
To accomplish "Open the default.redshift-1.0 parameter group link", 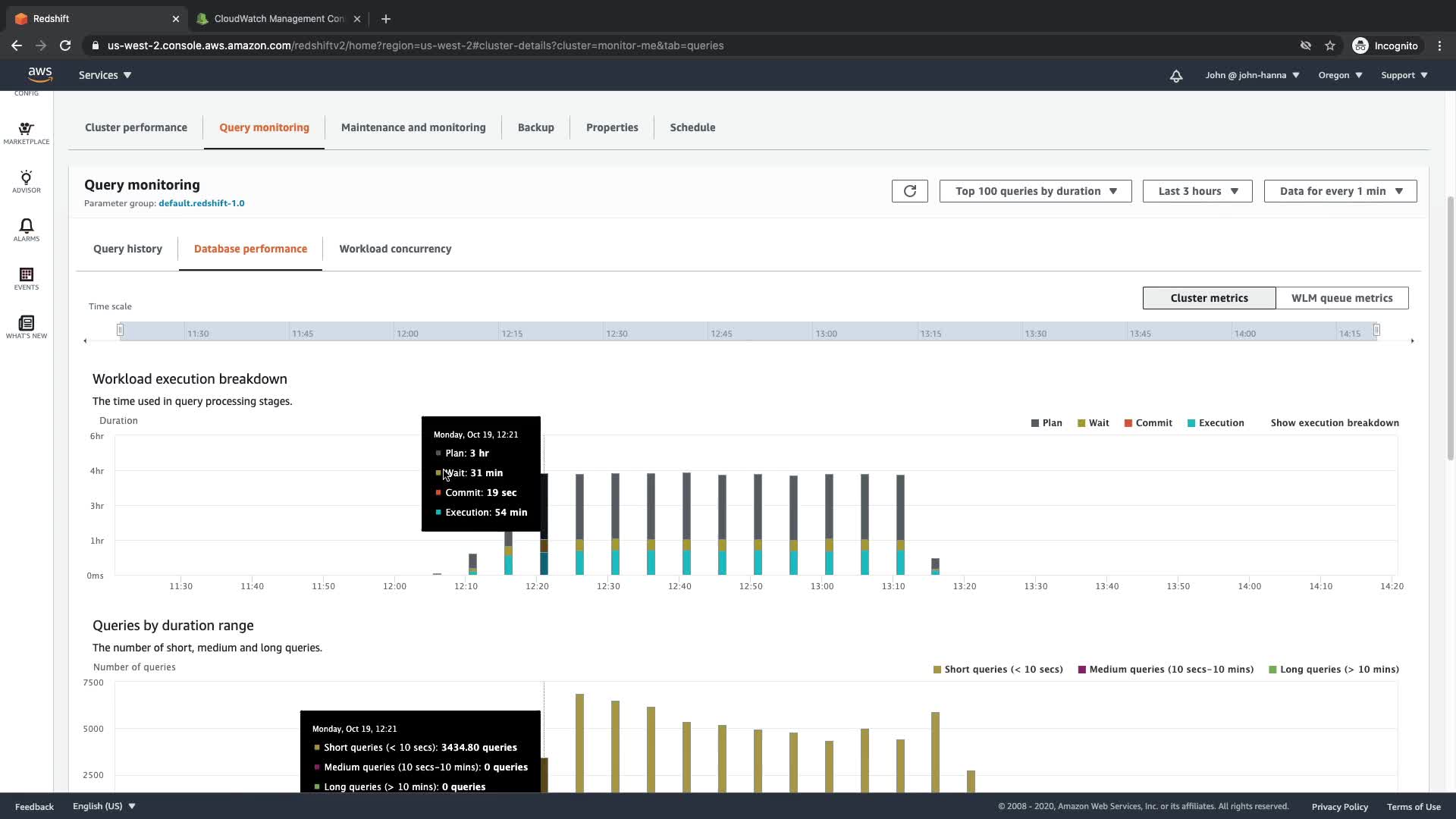I will (x=201, y=203).
